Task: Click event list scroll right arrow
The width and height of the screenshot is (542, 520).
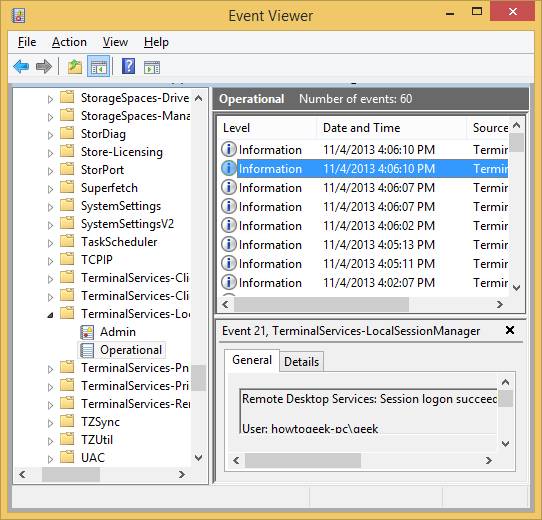Action: point(499,305)
